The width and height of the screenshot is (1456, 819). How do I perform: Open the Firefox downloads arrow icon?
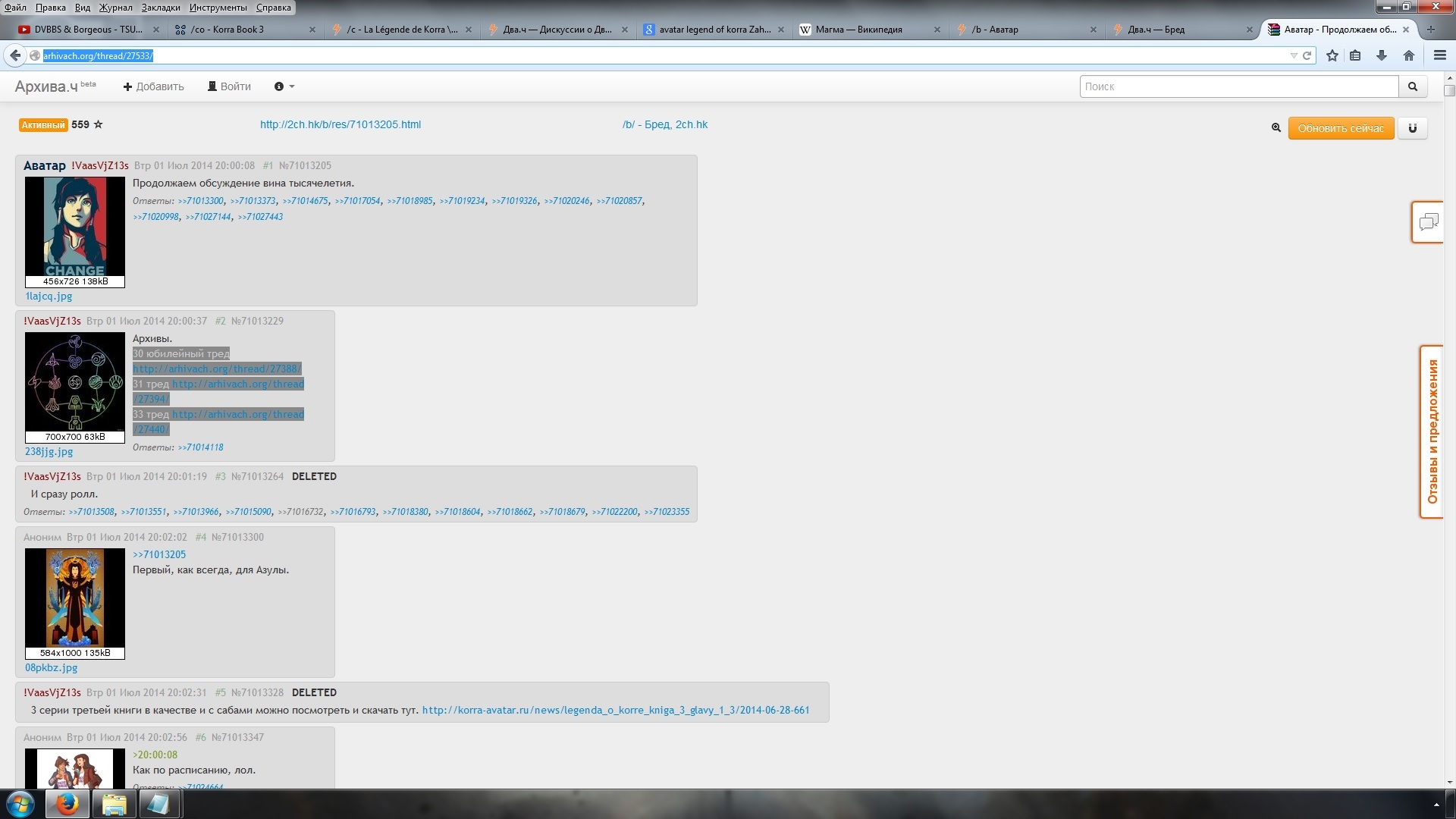pos(1381,55)
